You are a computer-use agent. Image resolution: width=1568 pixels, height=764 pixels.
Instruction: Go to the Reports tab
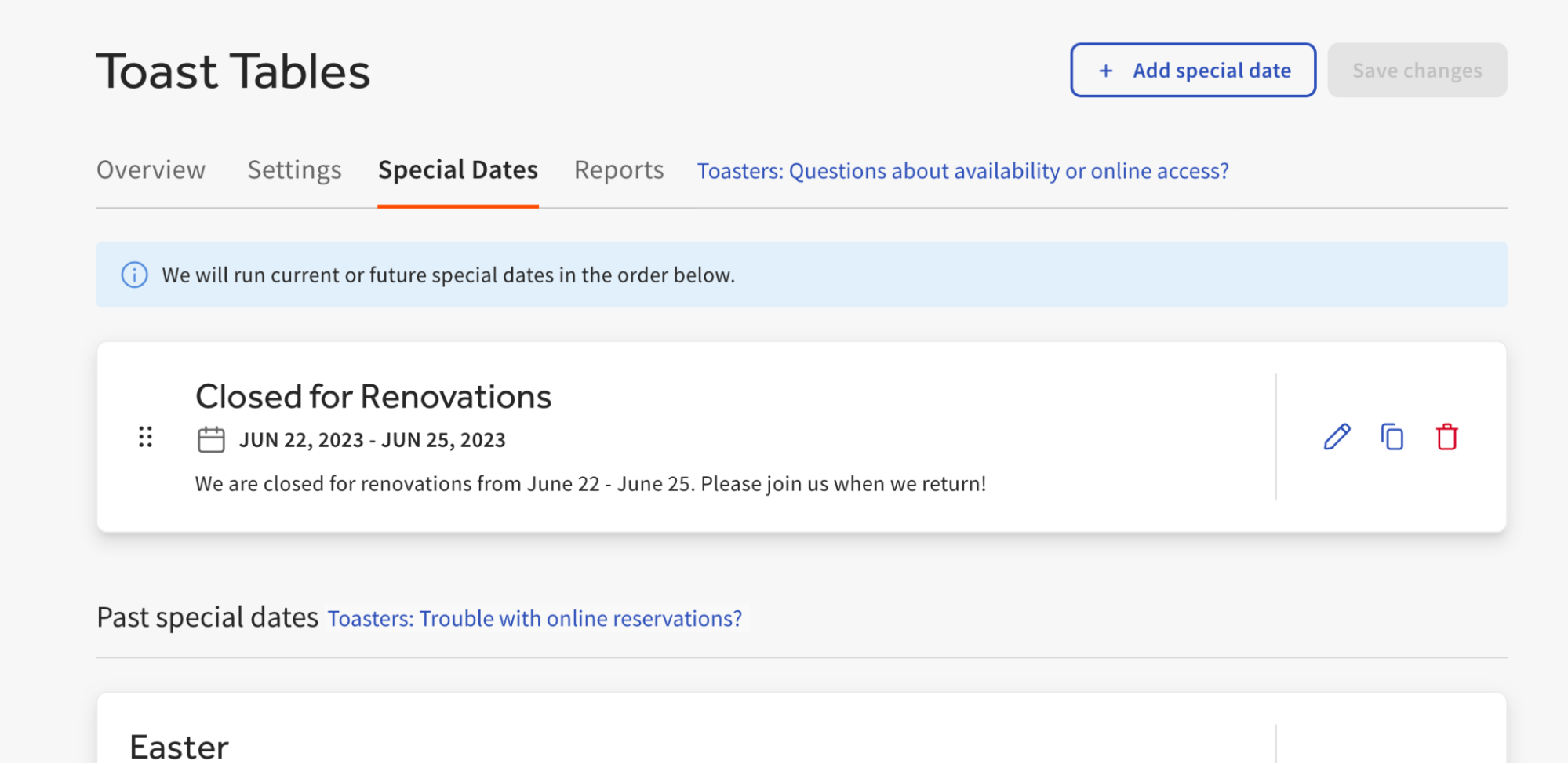pos(619,170)
